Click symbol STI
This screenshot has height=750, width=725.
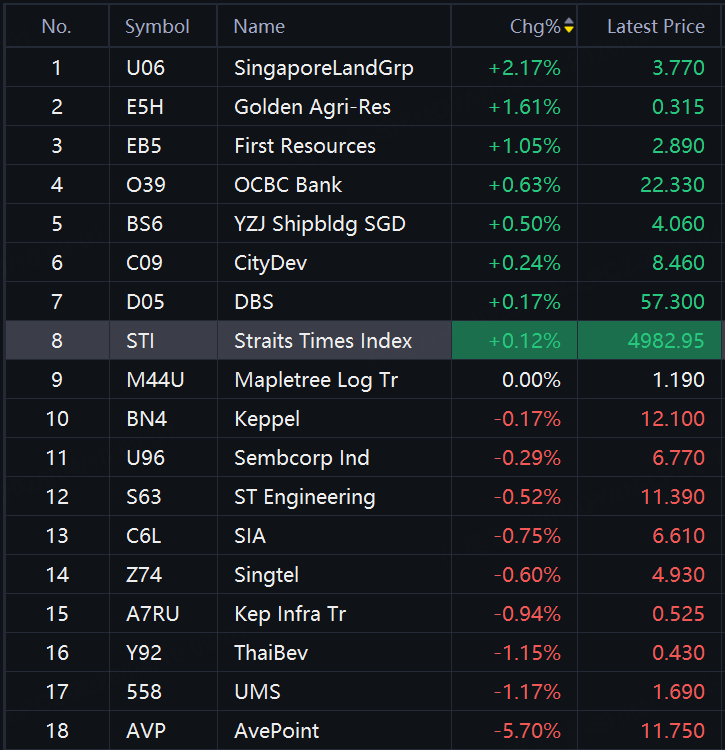pos(140,341)
